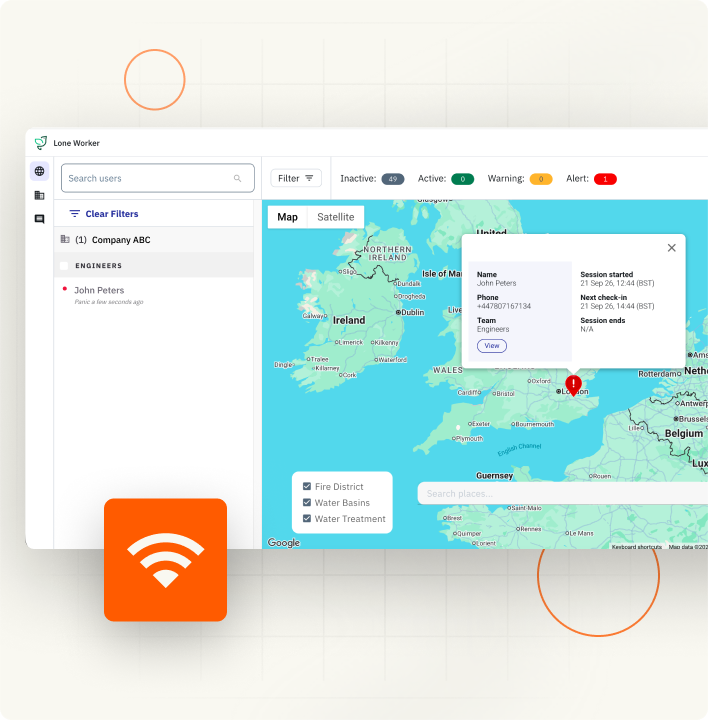
Task: Open the organisation building icon in sidebar
Action: coord(39,195)
